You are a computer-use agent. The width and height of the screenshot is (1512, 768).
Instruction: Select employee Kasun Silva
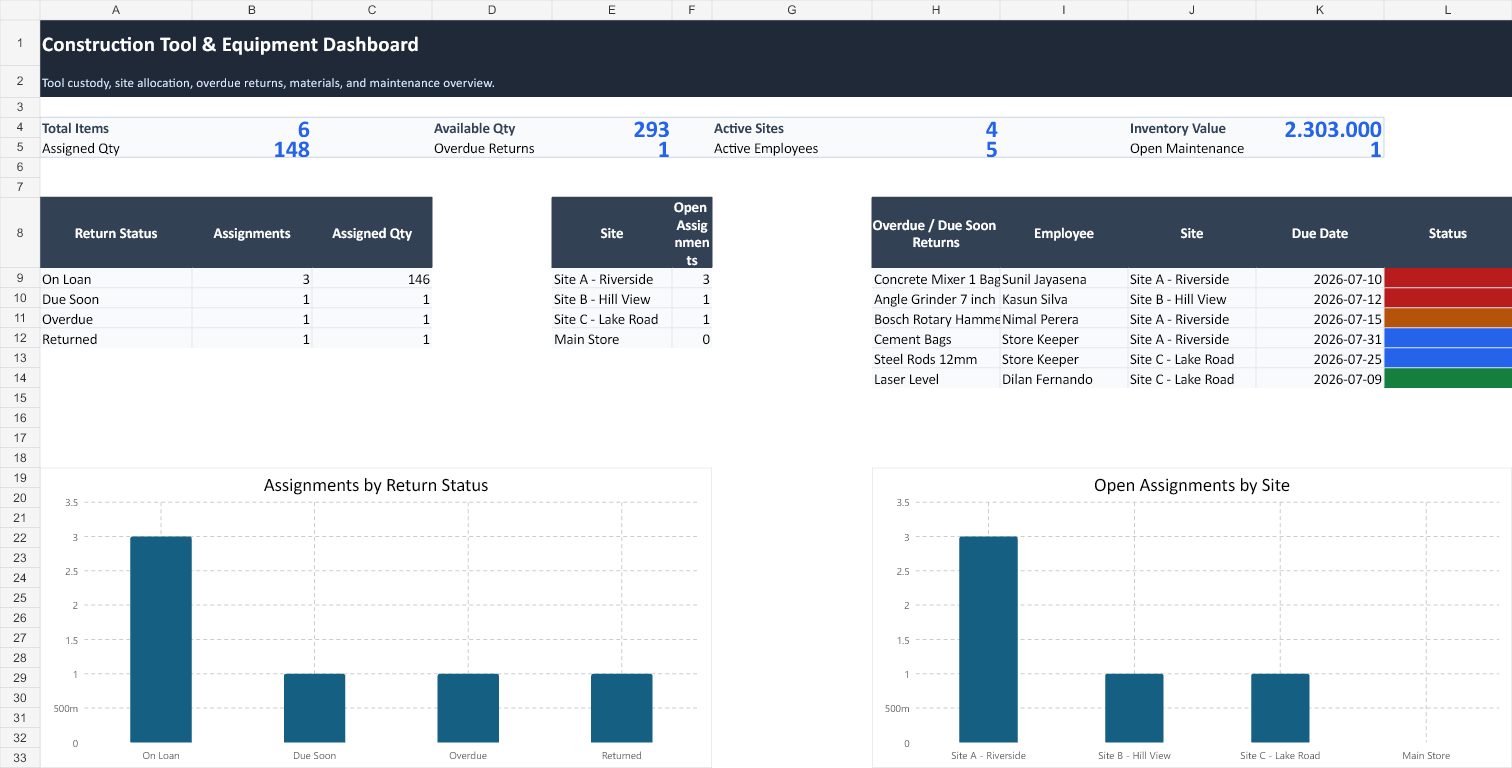pos(1064,299)
